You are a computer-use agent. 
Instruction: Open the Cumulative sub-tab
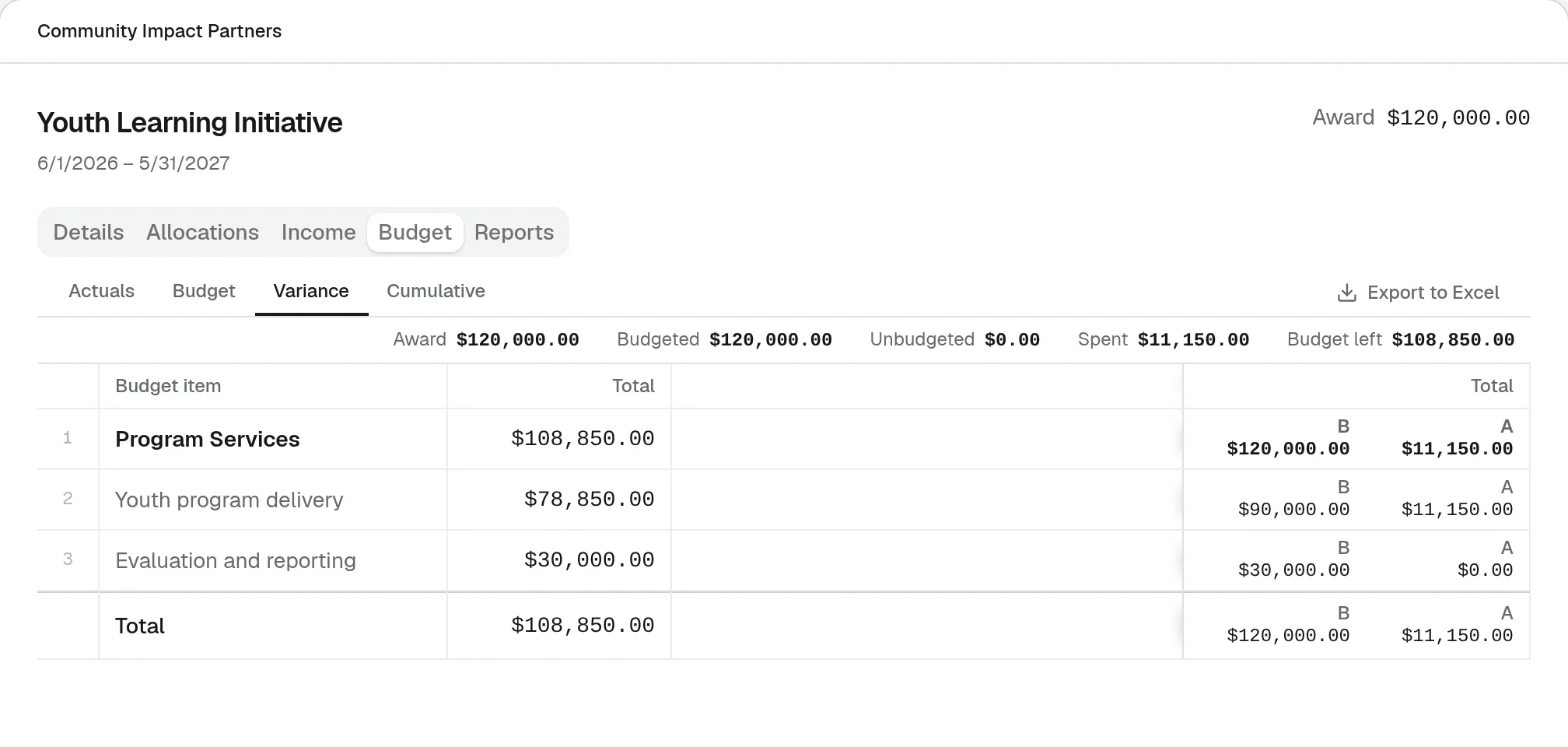point(436,291)
